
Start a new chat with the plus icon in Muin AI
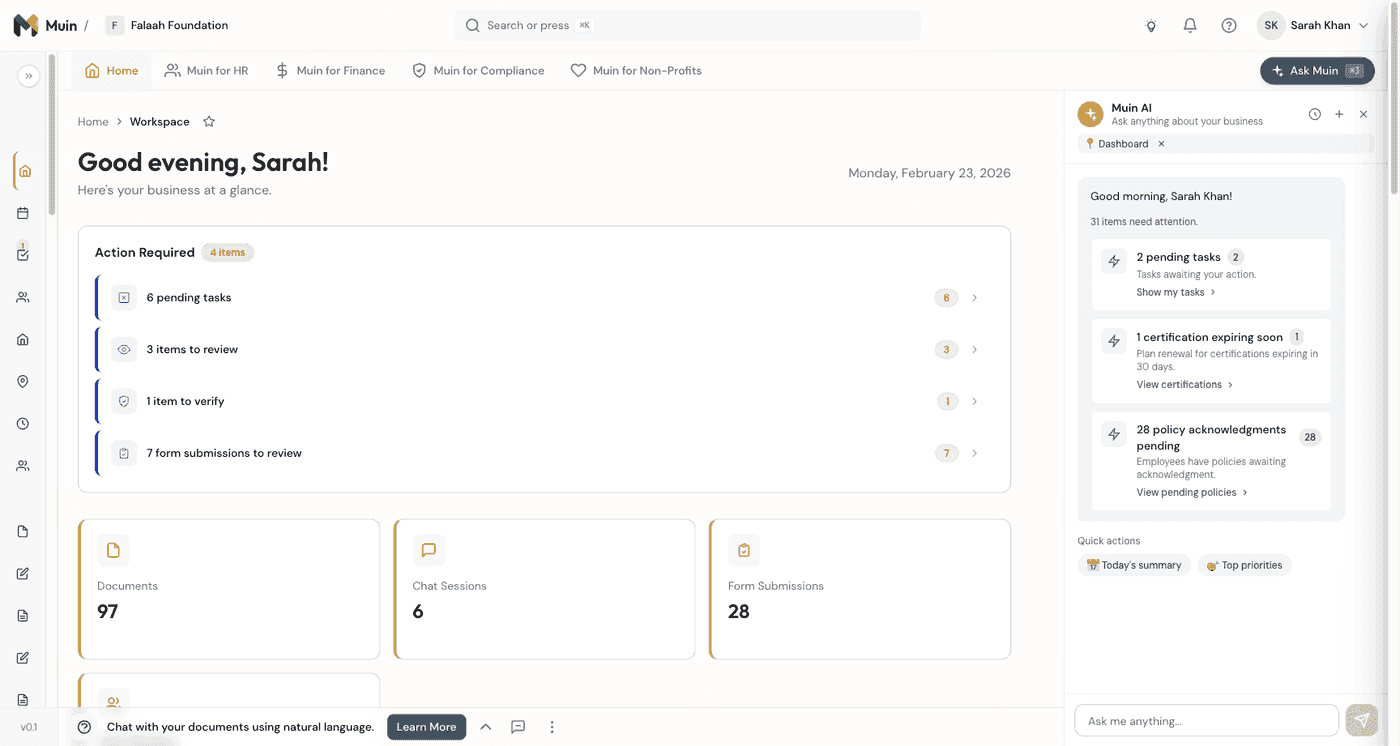1339,114
